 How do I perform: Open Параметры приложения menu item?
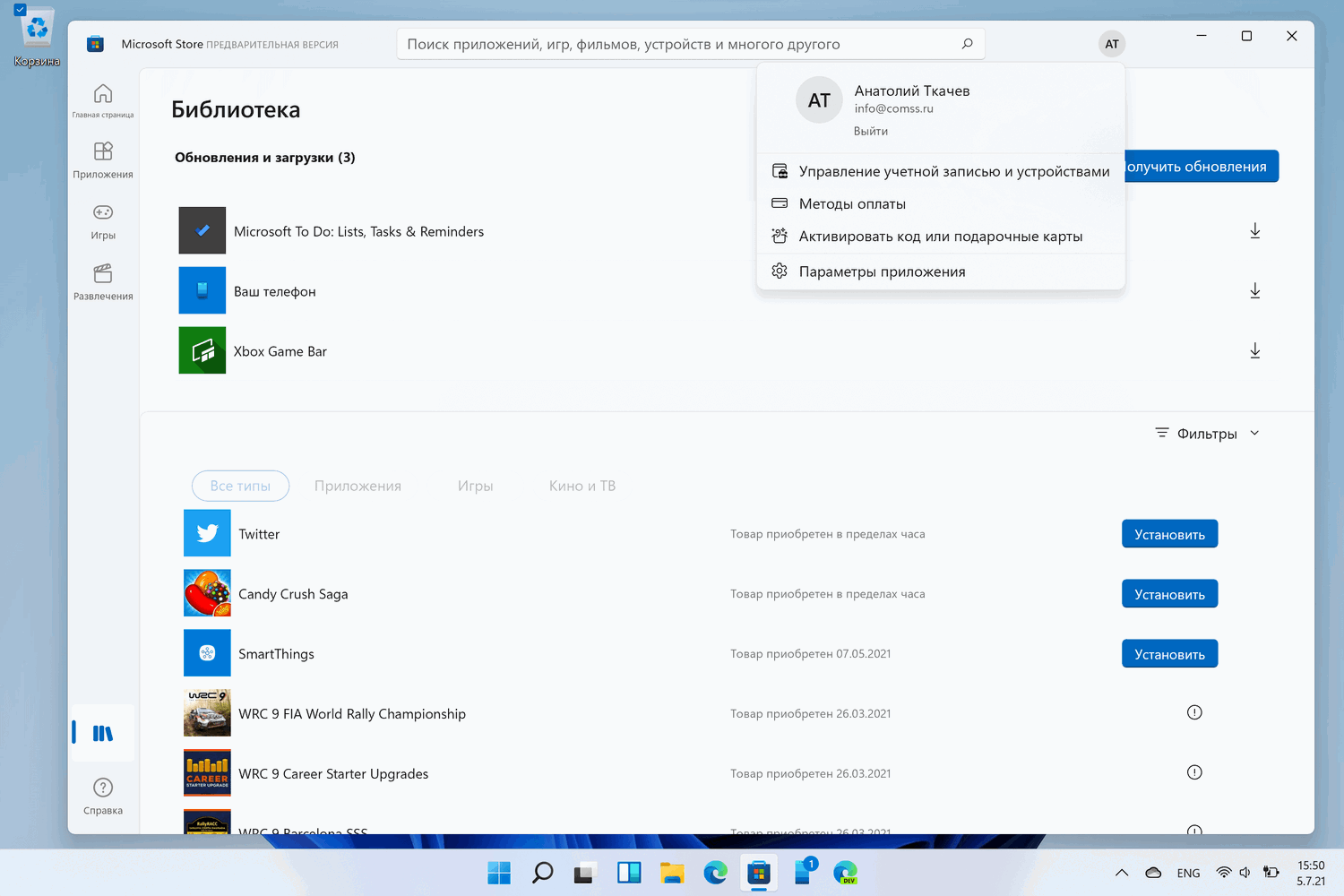click(x=941, y=271)
